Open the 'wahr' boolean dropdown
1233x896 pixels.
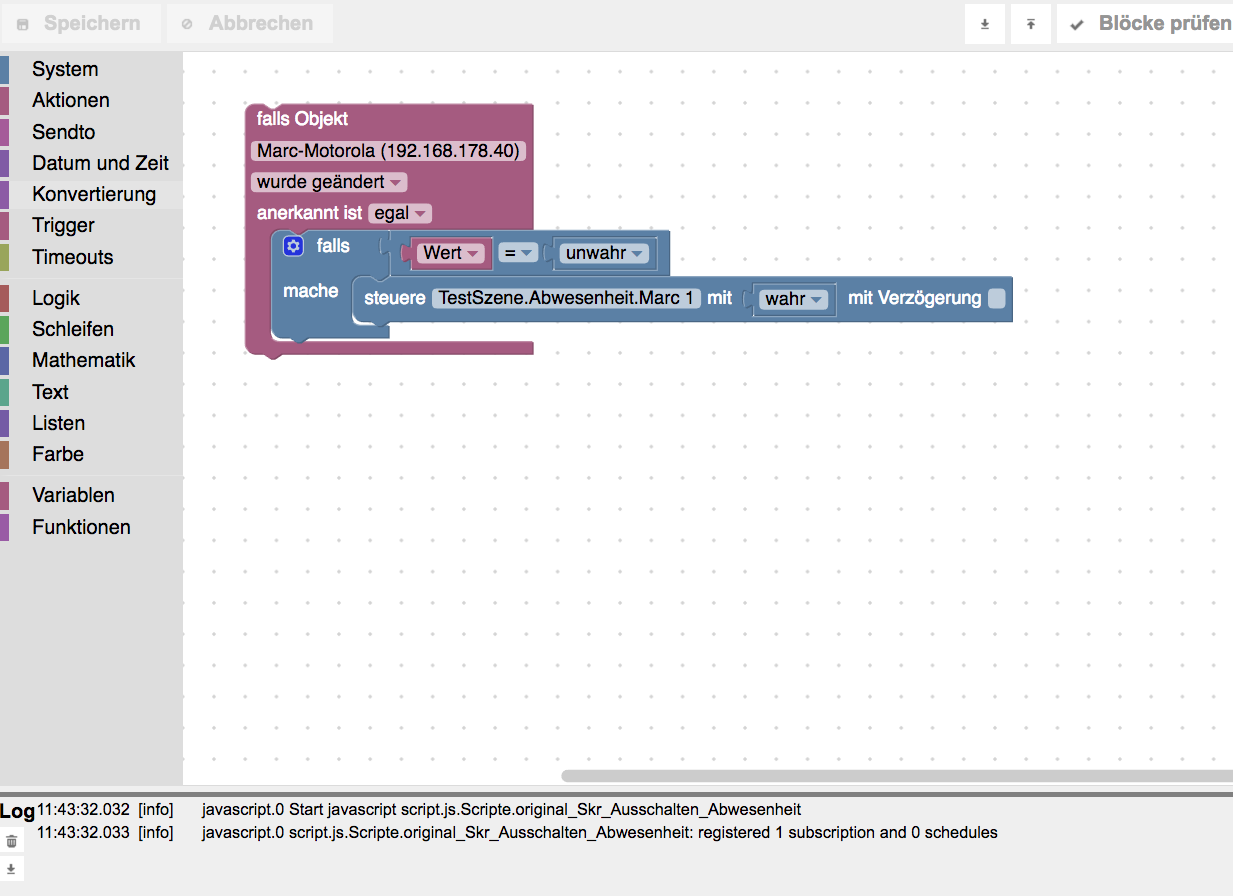pos(795,299)
